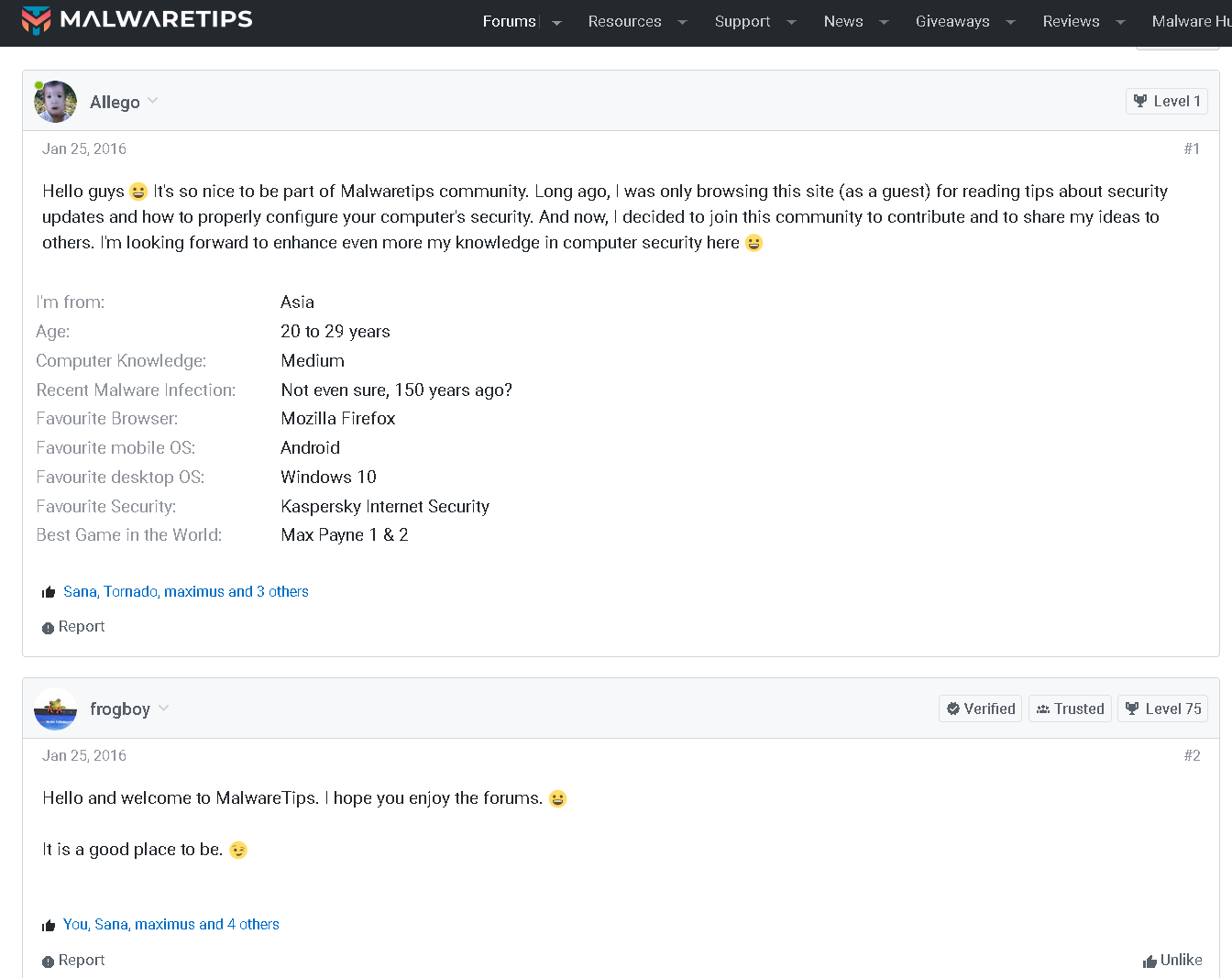
Task: Click the Verified badge on frogboy's post
Action: pos(980,709)
